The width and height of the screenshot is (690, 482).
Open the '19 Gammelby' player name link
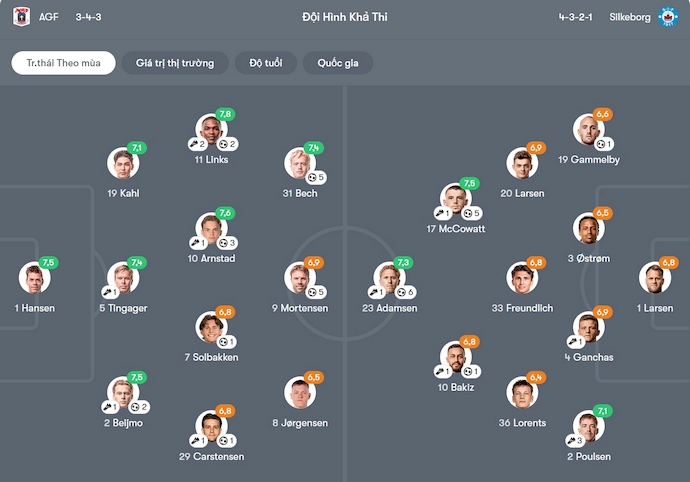click(589, 160)
